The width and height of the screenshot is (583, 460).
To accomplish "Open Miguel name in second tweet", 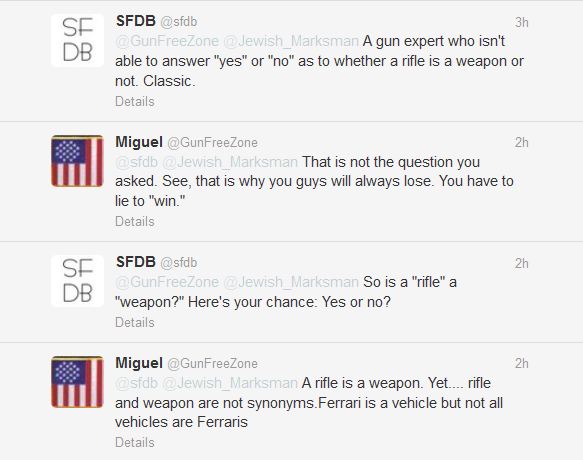I will coord(139,142).
